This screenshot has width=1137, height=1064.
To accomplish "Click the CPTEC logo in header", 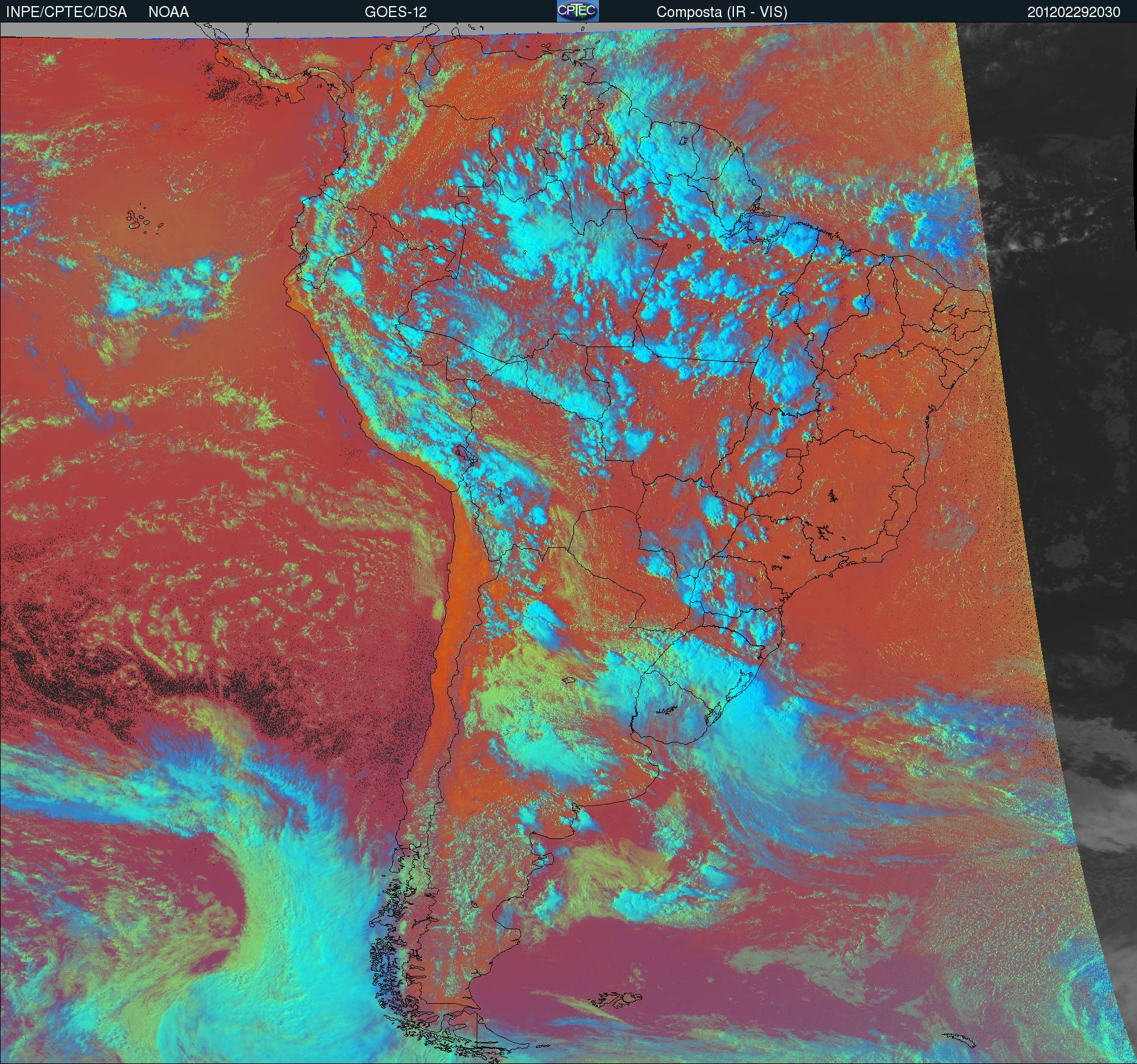I will pyautogui.click(x=578, y=11).
